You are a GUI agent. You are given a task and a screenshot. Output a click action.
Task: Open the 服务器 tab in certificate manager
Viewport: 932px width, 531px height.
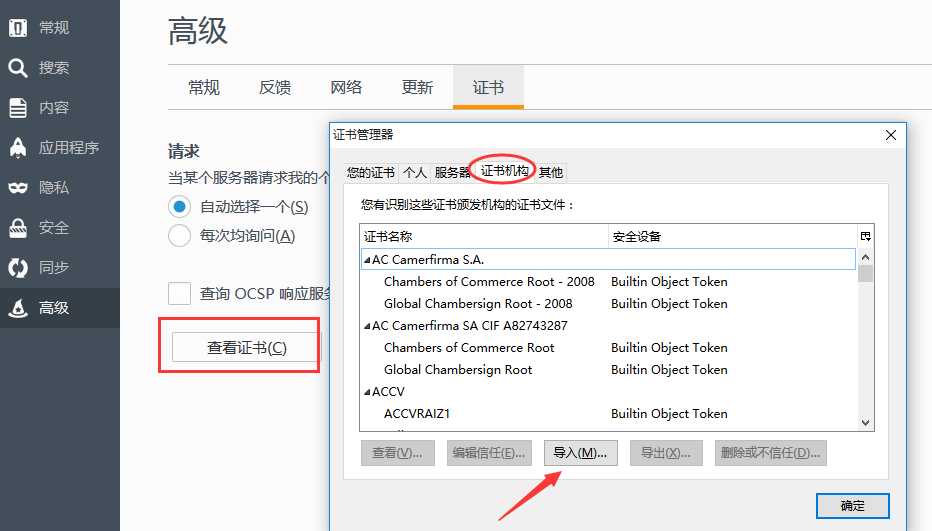tap(452, 172)
